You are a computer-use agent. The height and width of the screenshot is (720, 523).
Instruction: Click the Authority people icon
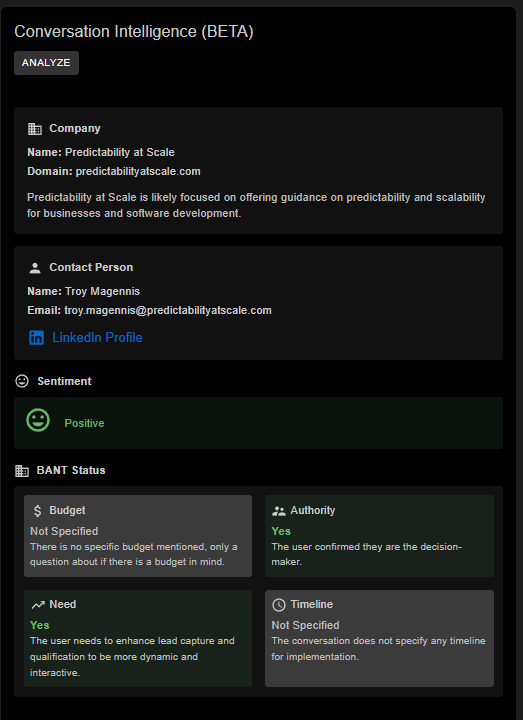coord(279,511)
